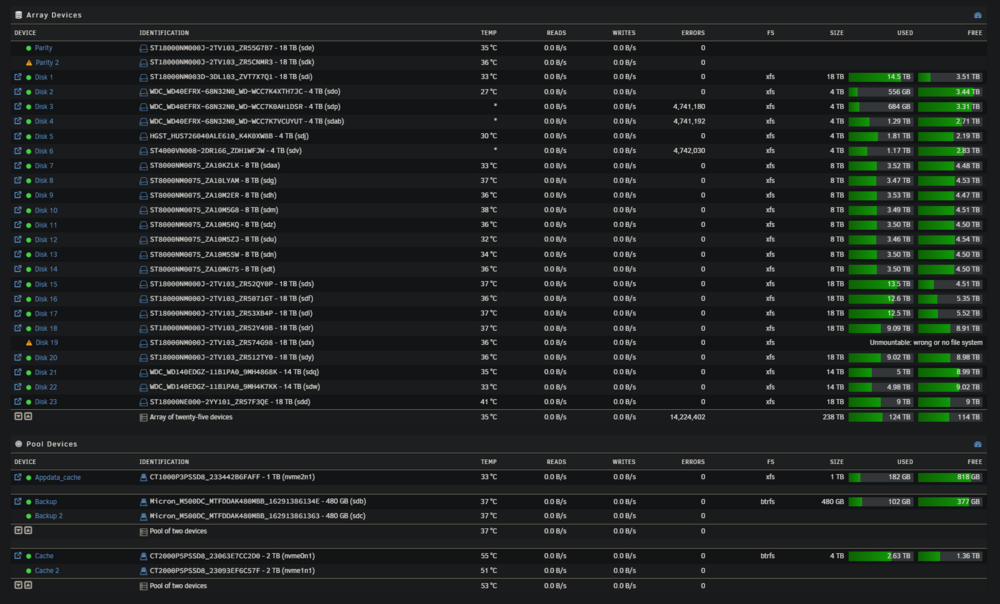
Task: Open the Cache 2 device link
Action: pos(47,571)
